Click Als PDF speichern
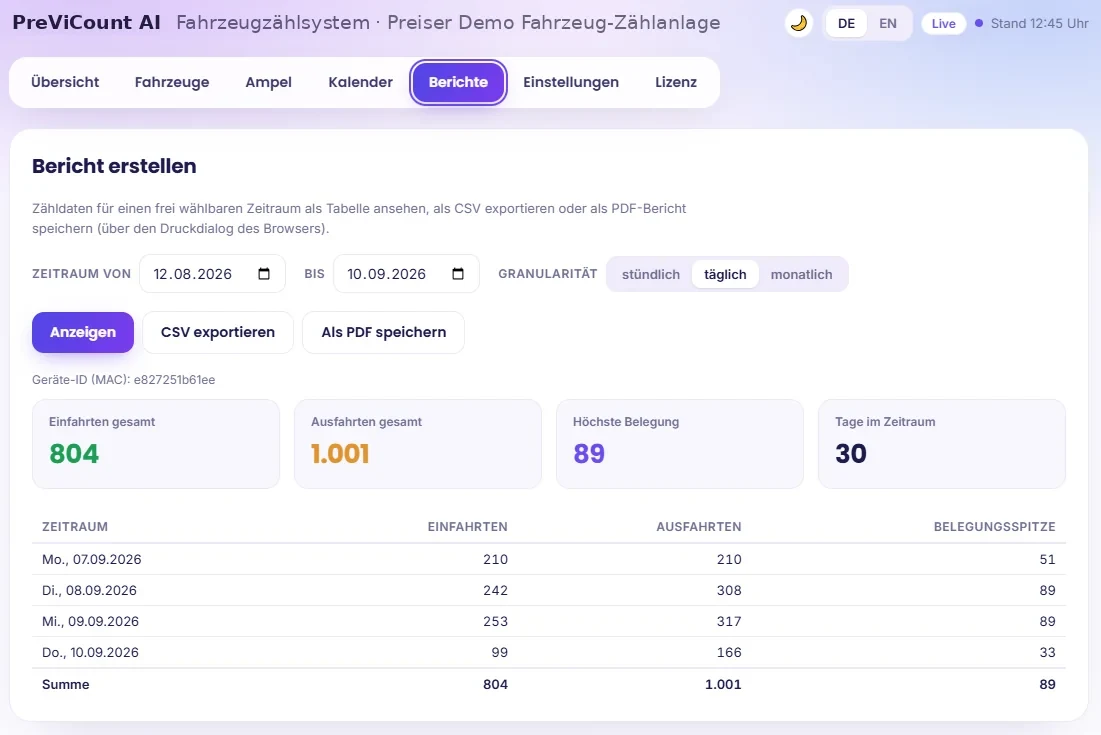Screen dimensions: 1101x735 pyautogui.click(x=383, y=332)
